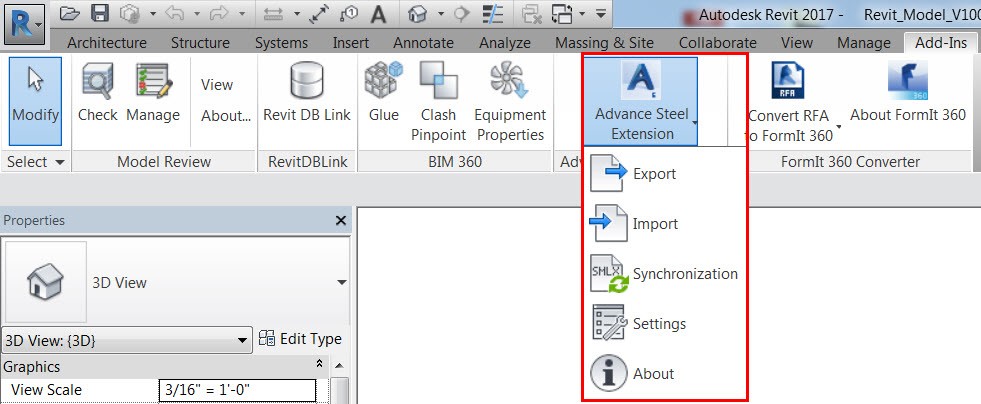Click the Model Review About... button
981x404 pixels.
pos(226,116)
